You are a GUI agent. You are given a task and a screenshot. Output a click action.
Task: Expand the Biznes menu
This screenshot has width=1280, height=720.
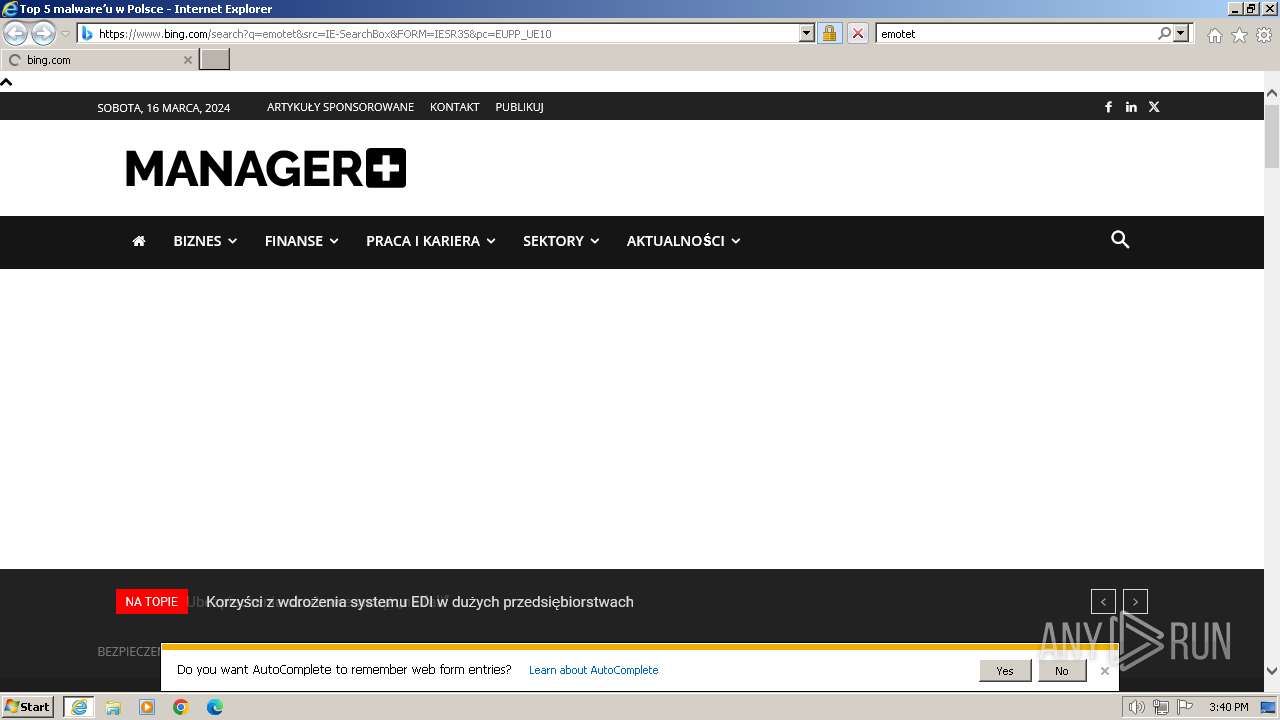point(205,241)
